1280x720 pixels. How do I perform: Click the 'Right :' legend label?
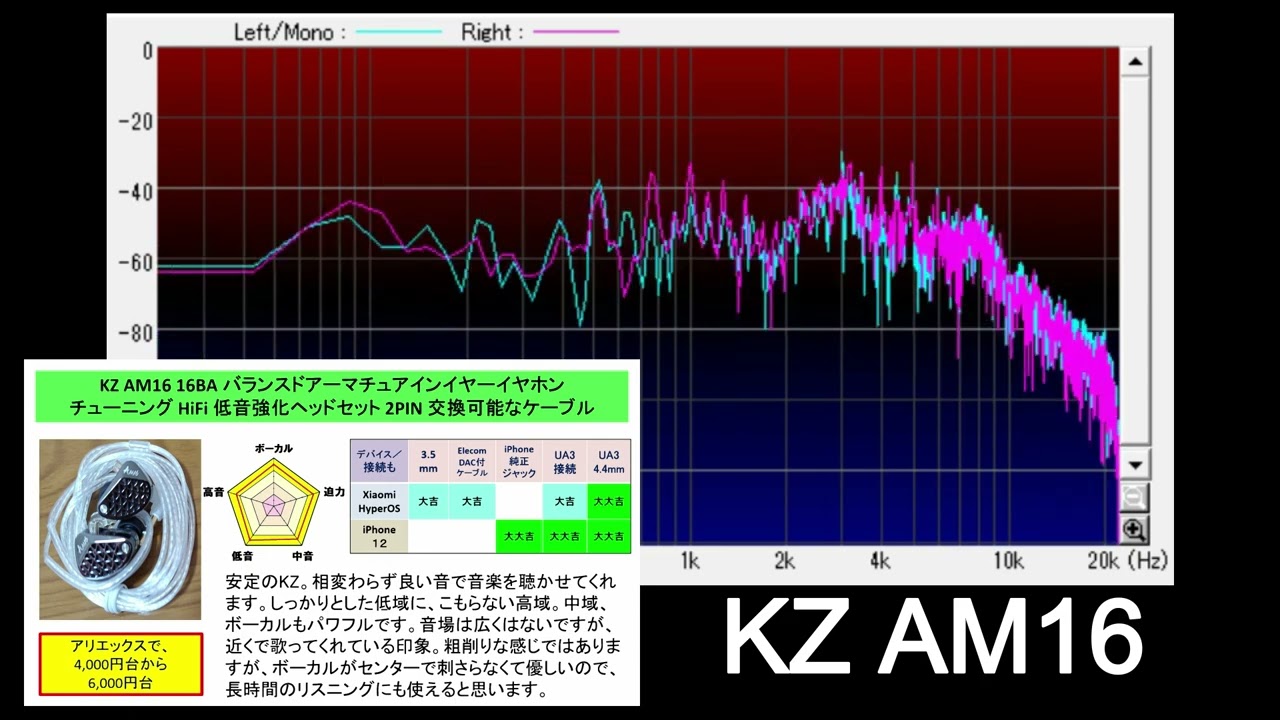(x=492, y=32)
